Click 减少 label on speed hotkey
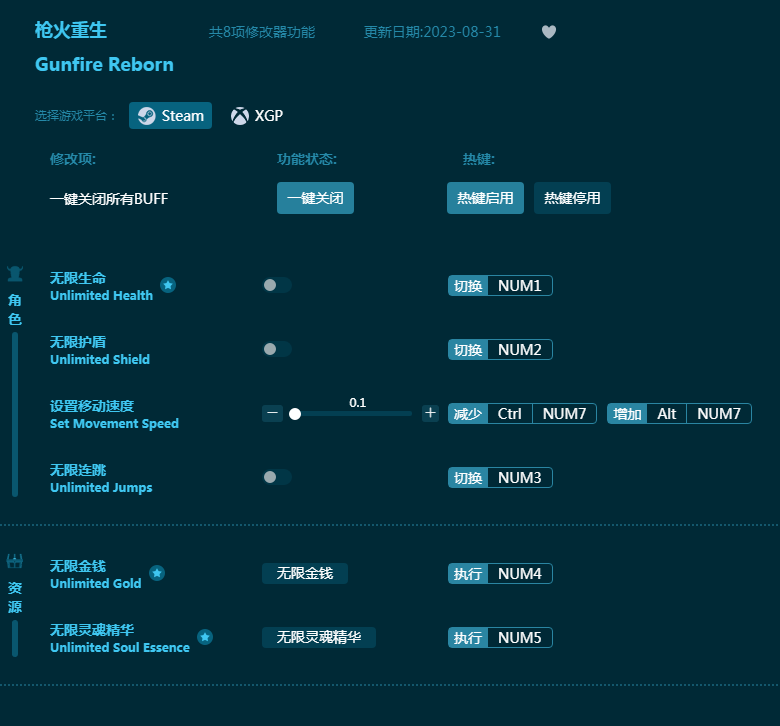The height and width of the screenshot is (726, 780). (x=468, y=414)
